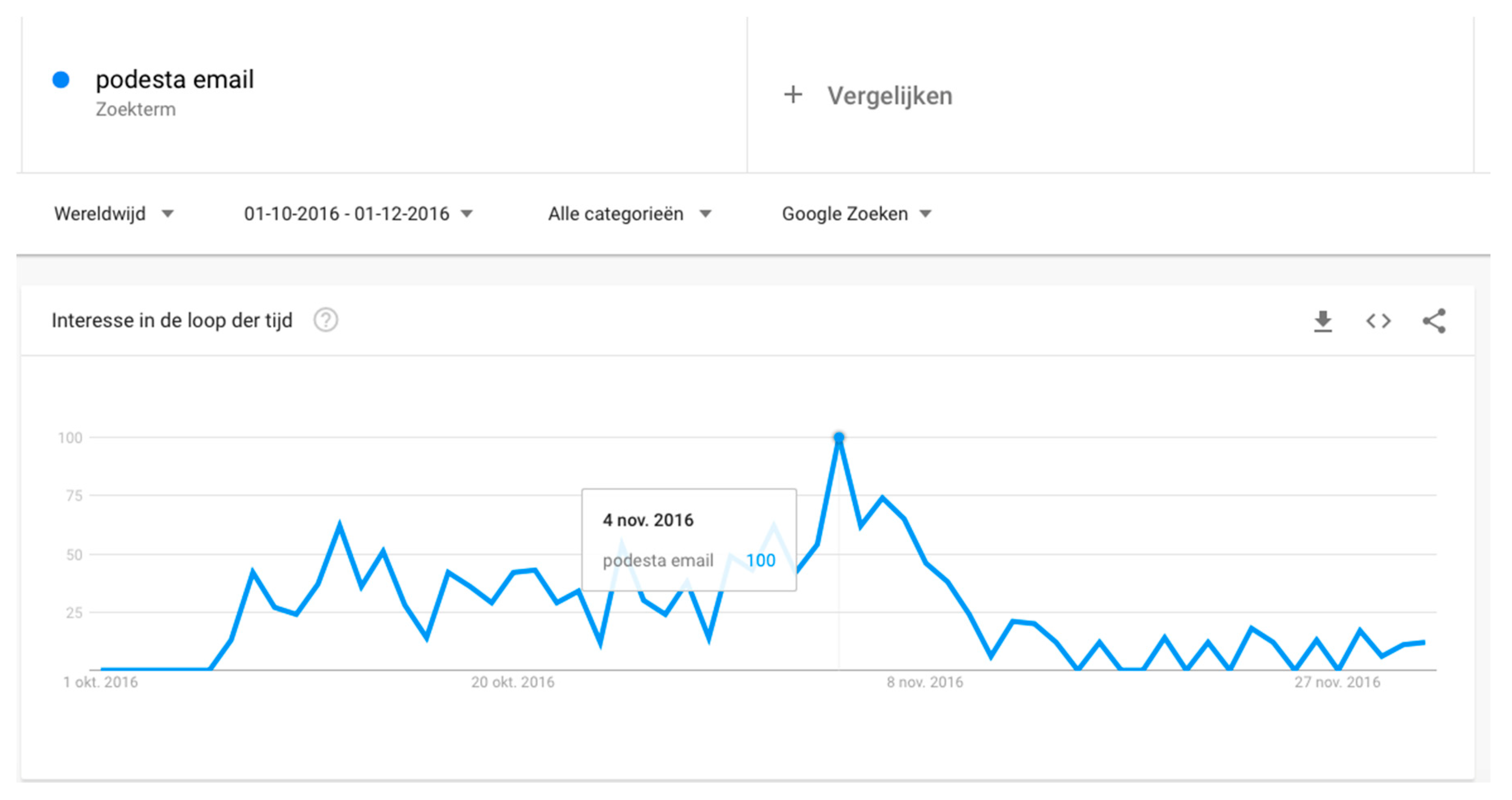Expand the Google Zoeken search type dropdown
This screenshot has width=1512, height=800.
coord(856,213)
